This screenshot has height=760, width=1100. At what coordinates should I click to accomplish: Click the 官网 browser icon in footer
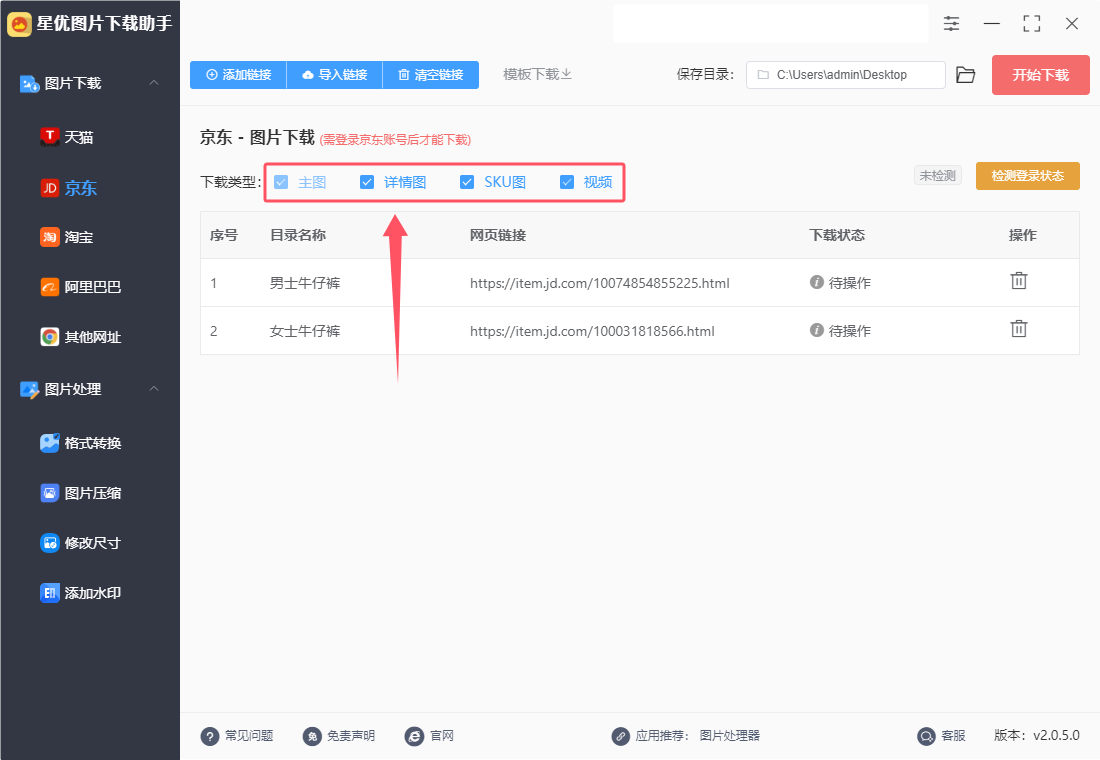coord(414,736)
